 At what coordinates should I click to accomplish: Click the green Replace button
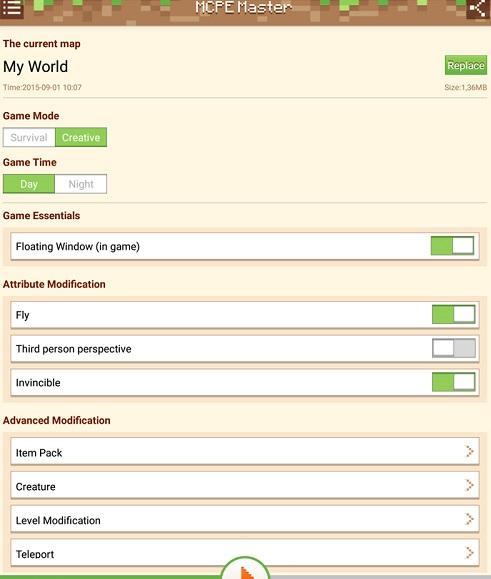click(466, 65)
